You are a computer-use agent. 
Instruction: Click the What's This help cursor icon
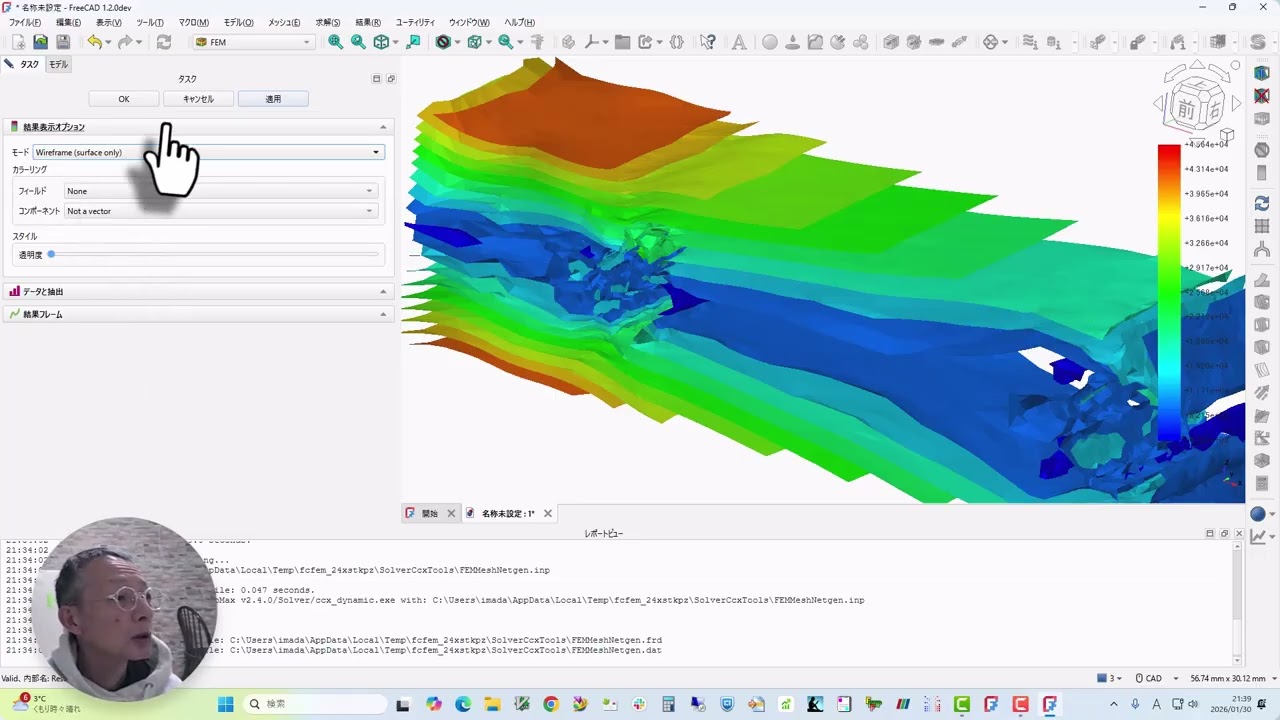click(x=708, y=42)
